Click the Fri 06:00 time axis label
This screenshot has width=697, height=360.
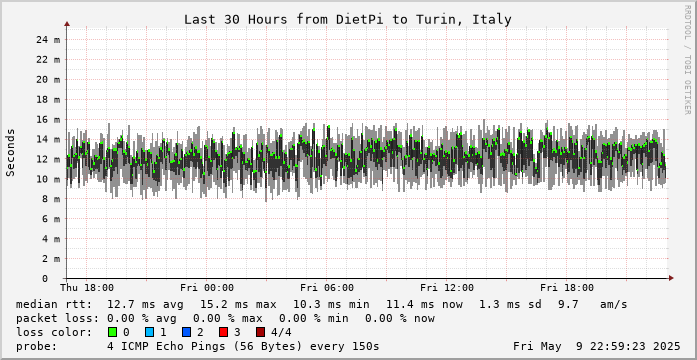(x=327, y=288)
